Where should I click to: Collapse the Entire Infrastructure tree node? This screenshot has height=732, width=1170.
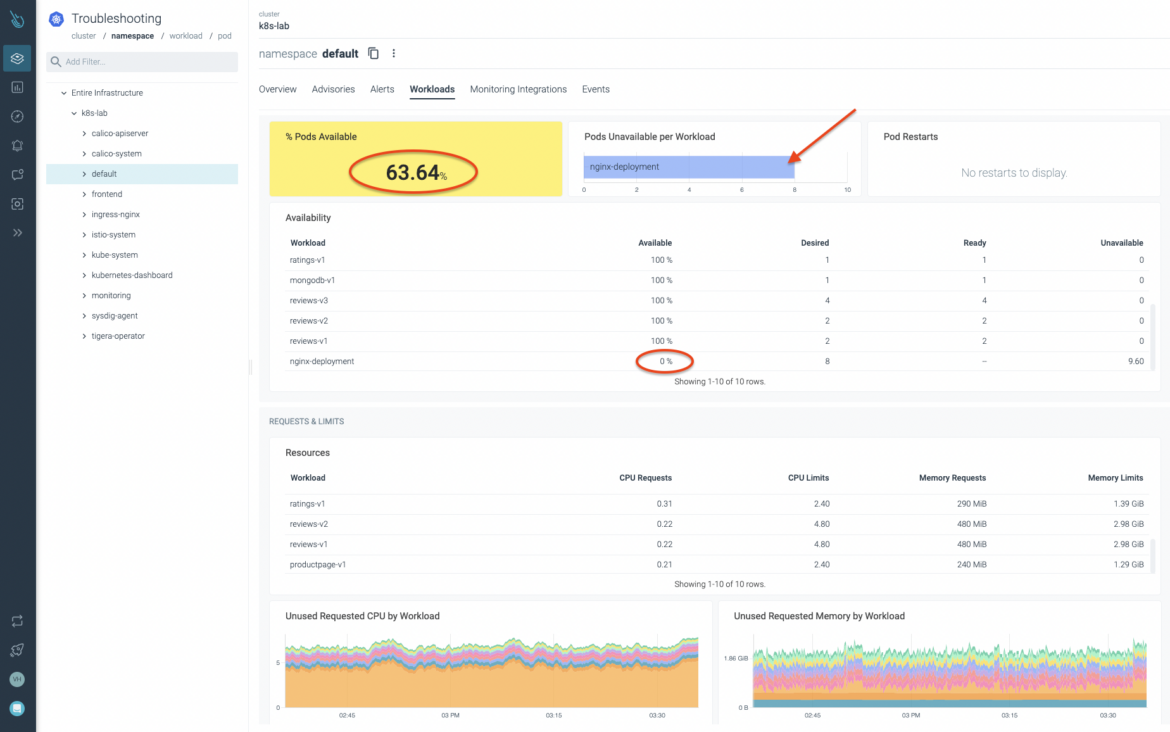[63, 93]
